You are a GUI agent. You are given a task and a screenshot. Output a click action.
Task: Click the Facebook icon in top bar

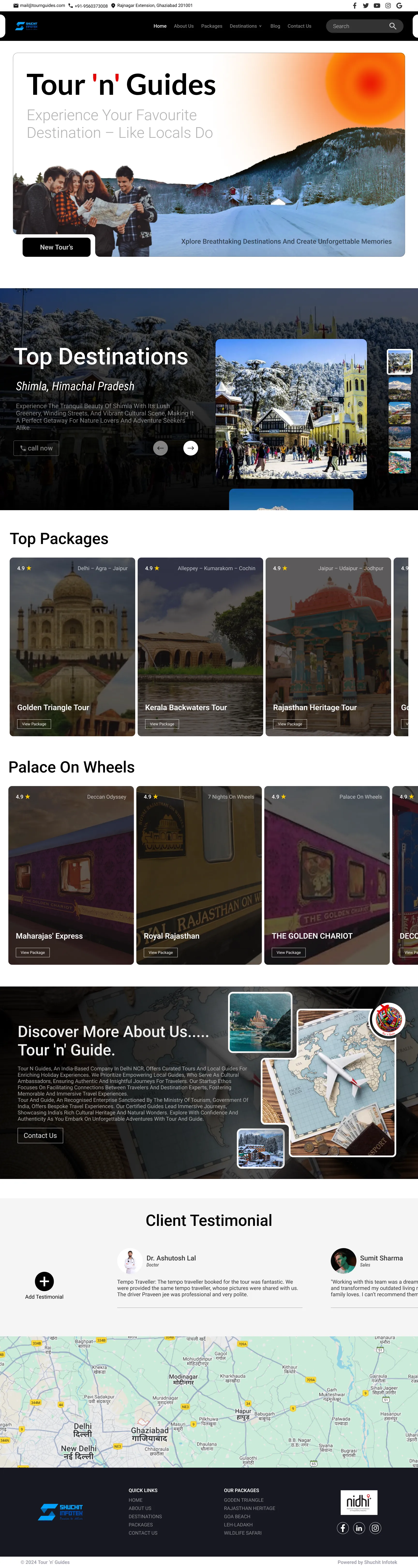click(355, 6)
